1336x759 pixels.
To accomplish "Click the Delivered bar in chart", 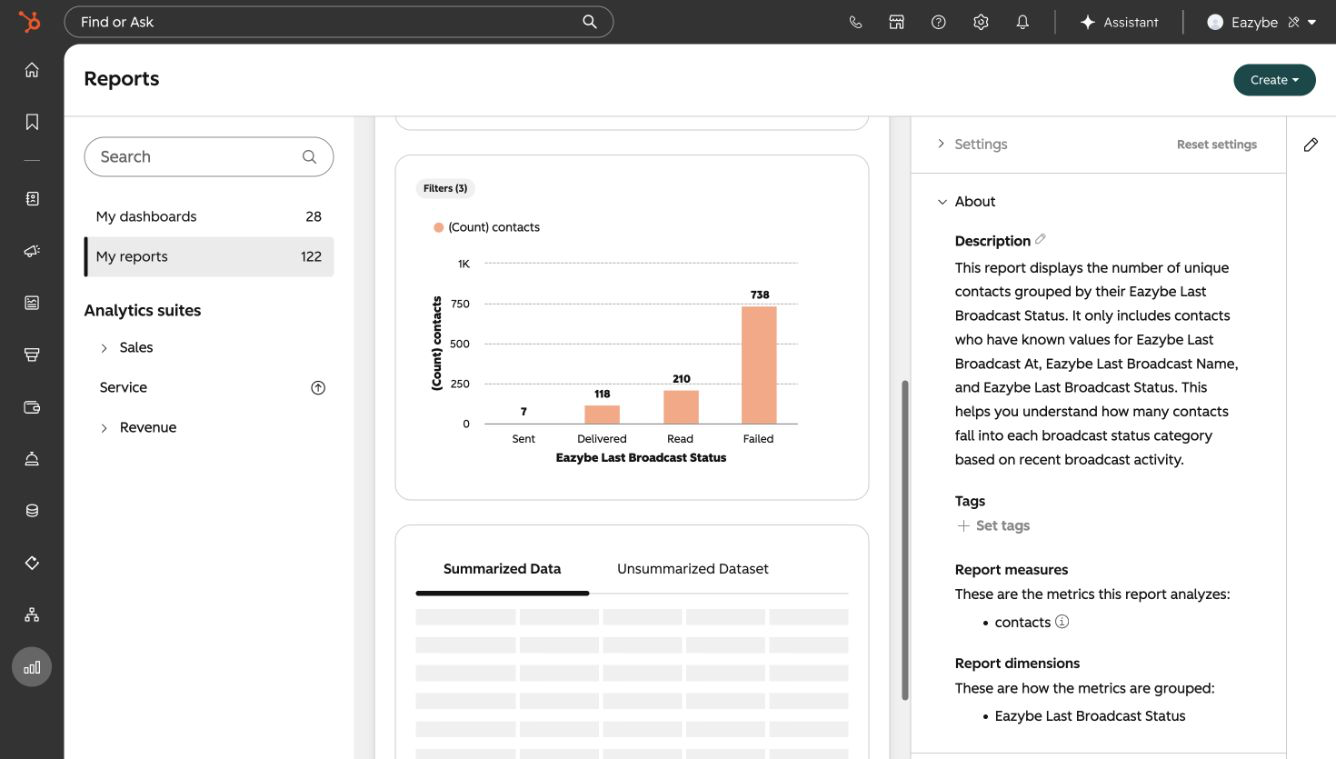I will tap(602, 414).
